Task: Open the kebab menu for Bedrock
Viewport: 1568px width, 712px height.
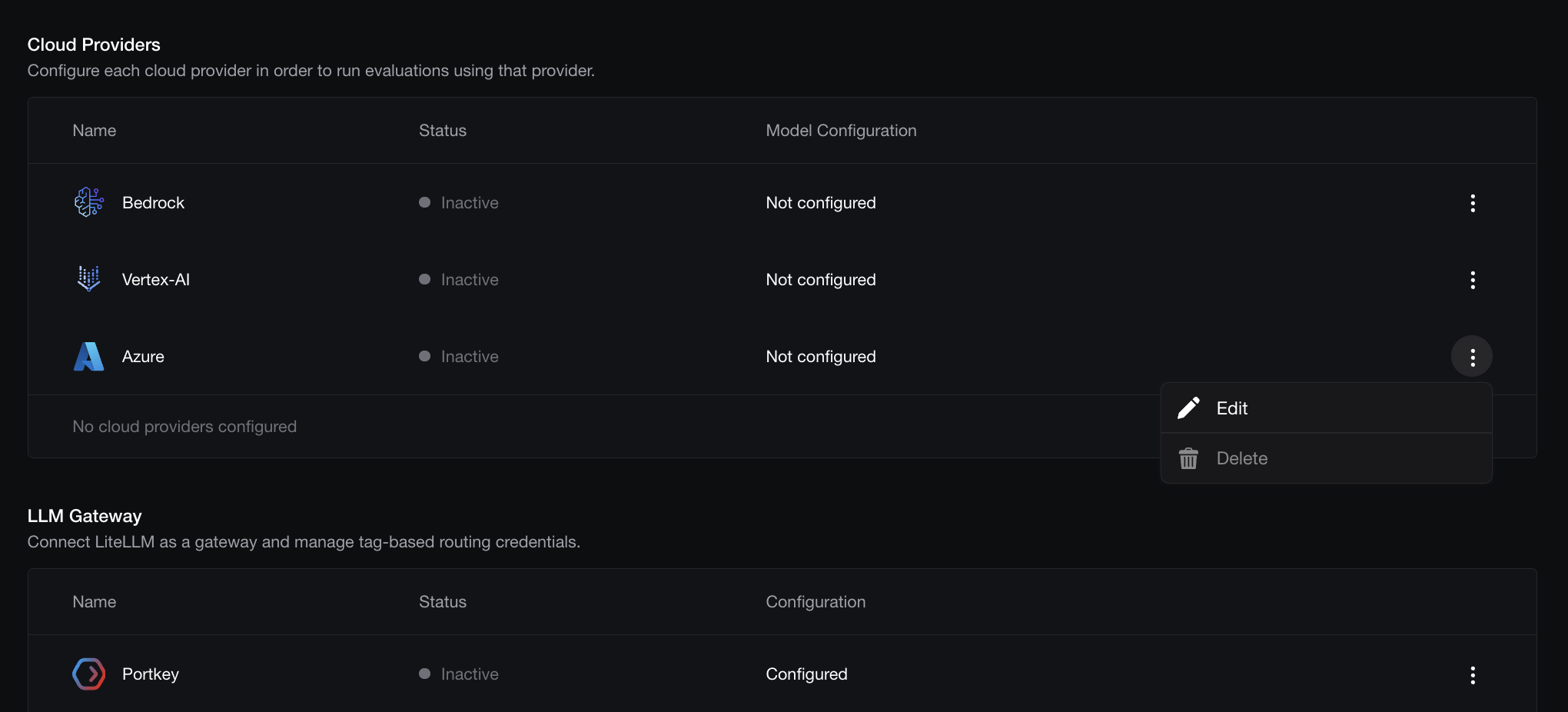Action: point(1473,202)
